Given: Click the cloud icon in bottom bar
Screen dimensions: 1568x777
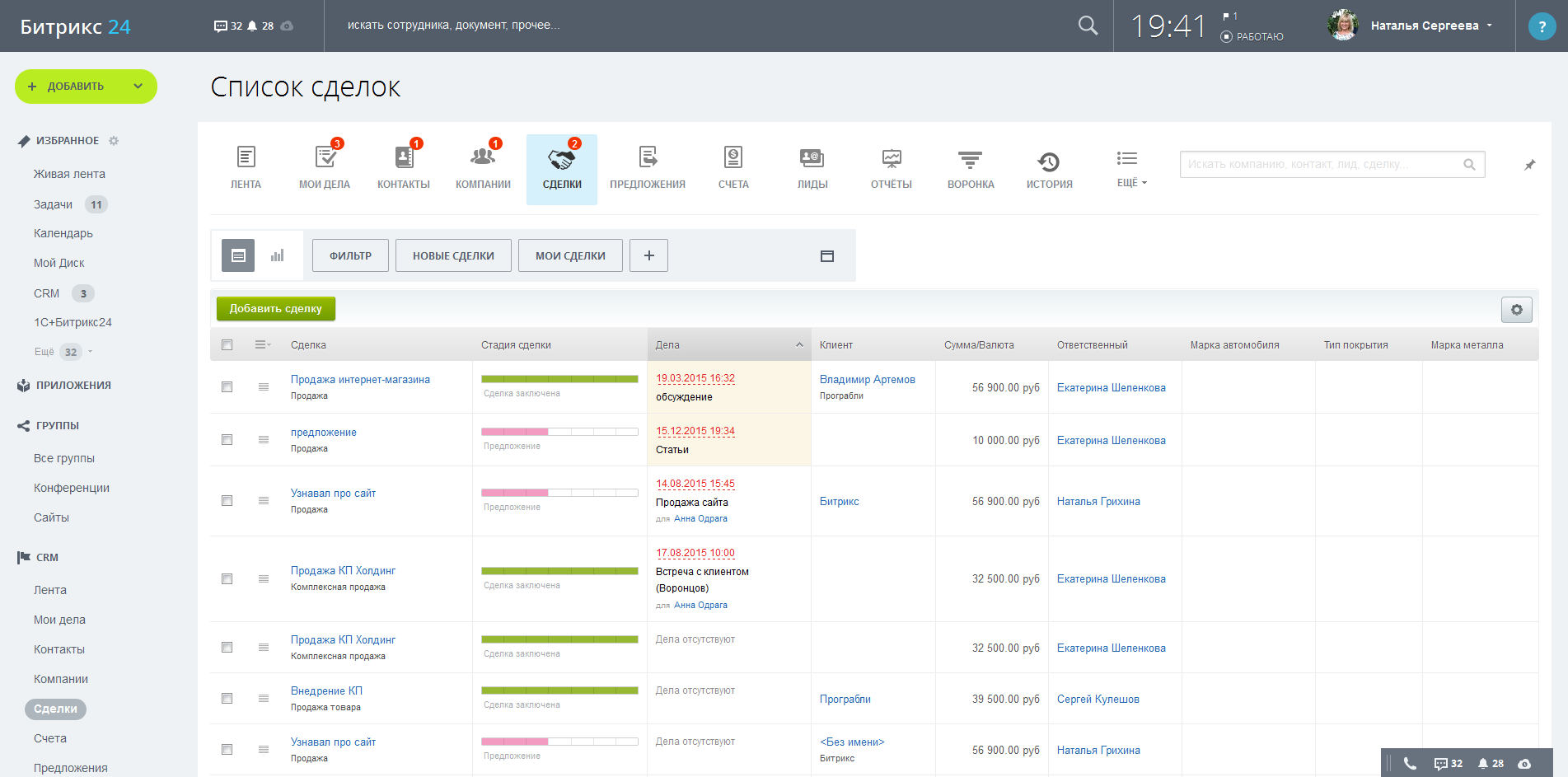Looking at the screenshot, I should 1524,764.
